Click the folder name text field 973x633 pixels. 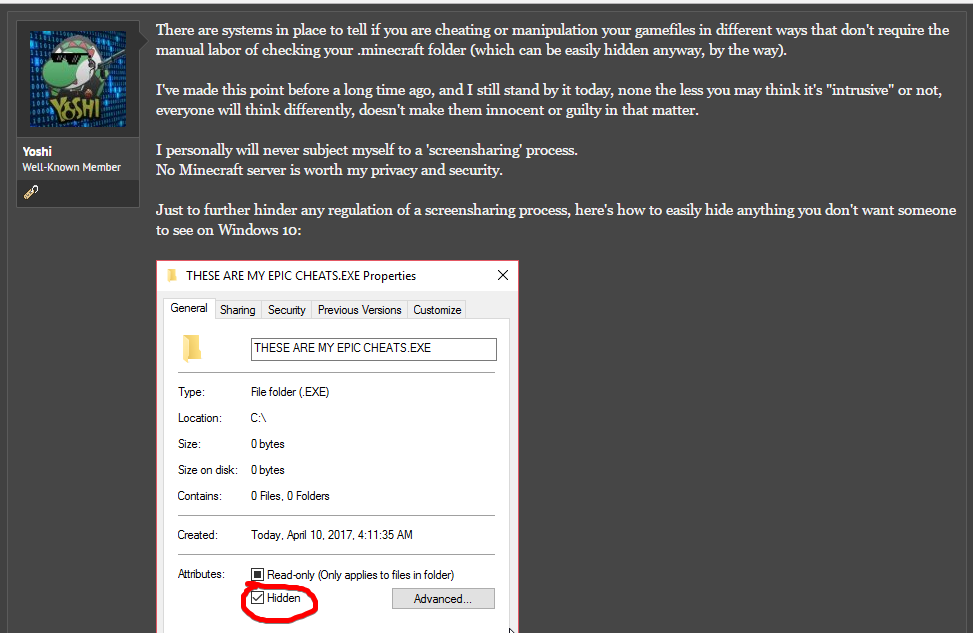pos(373,349)
